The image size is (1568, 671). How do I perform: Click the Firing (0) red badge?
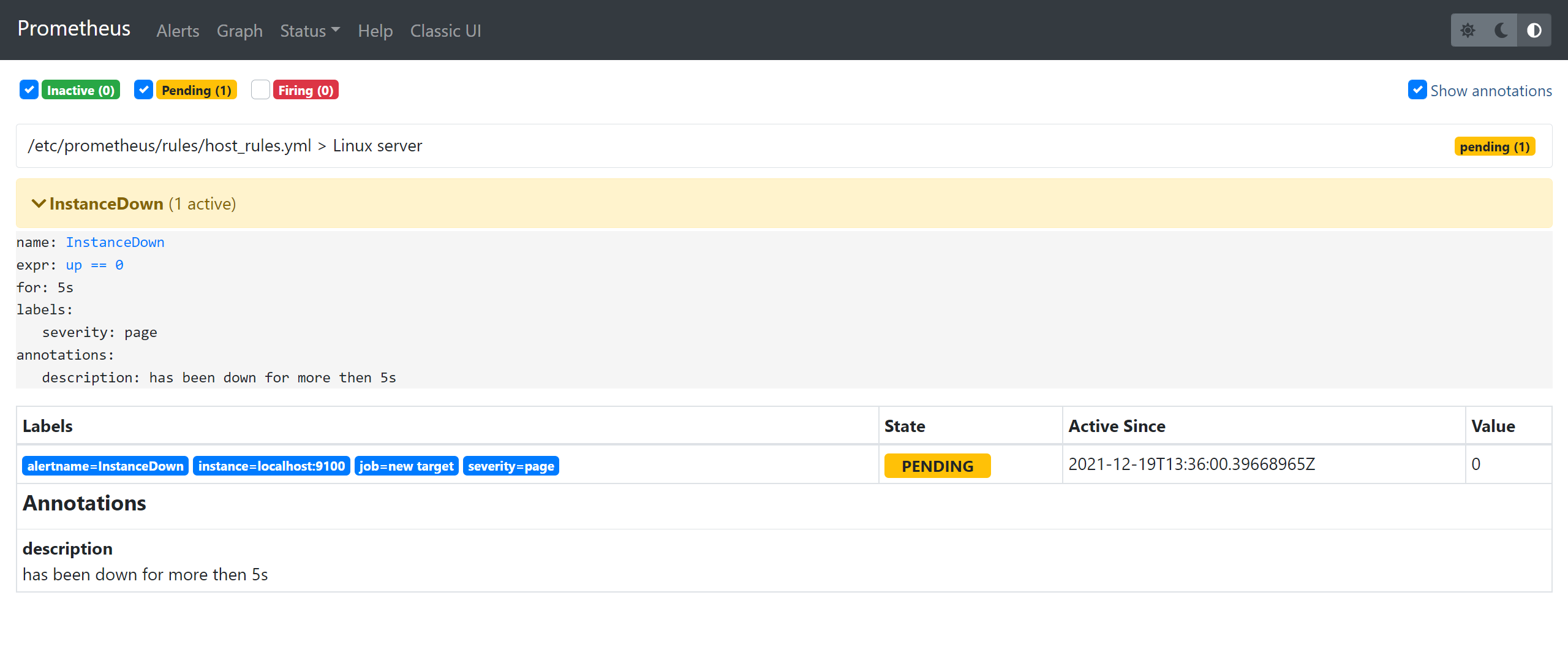[x=306, y=90]
